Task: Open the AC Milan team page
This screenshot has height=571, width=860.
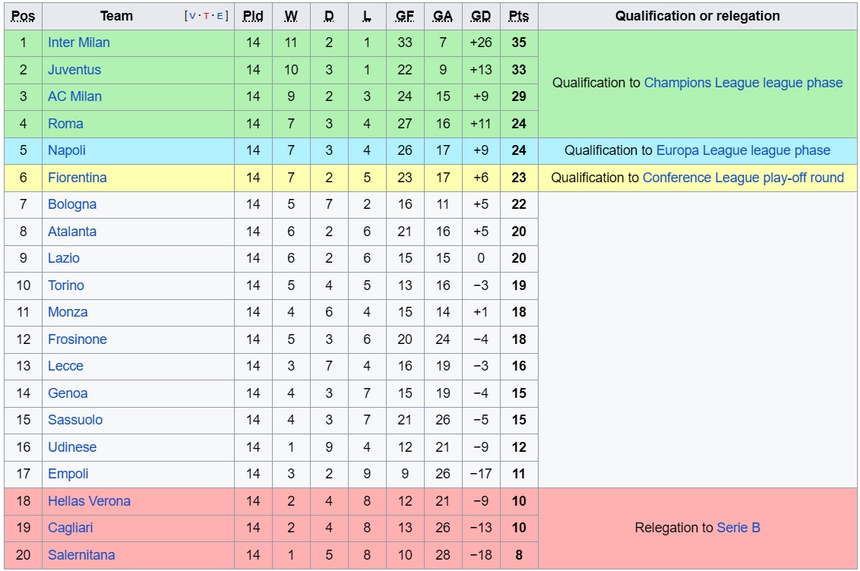Action: click(75, 97)
